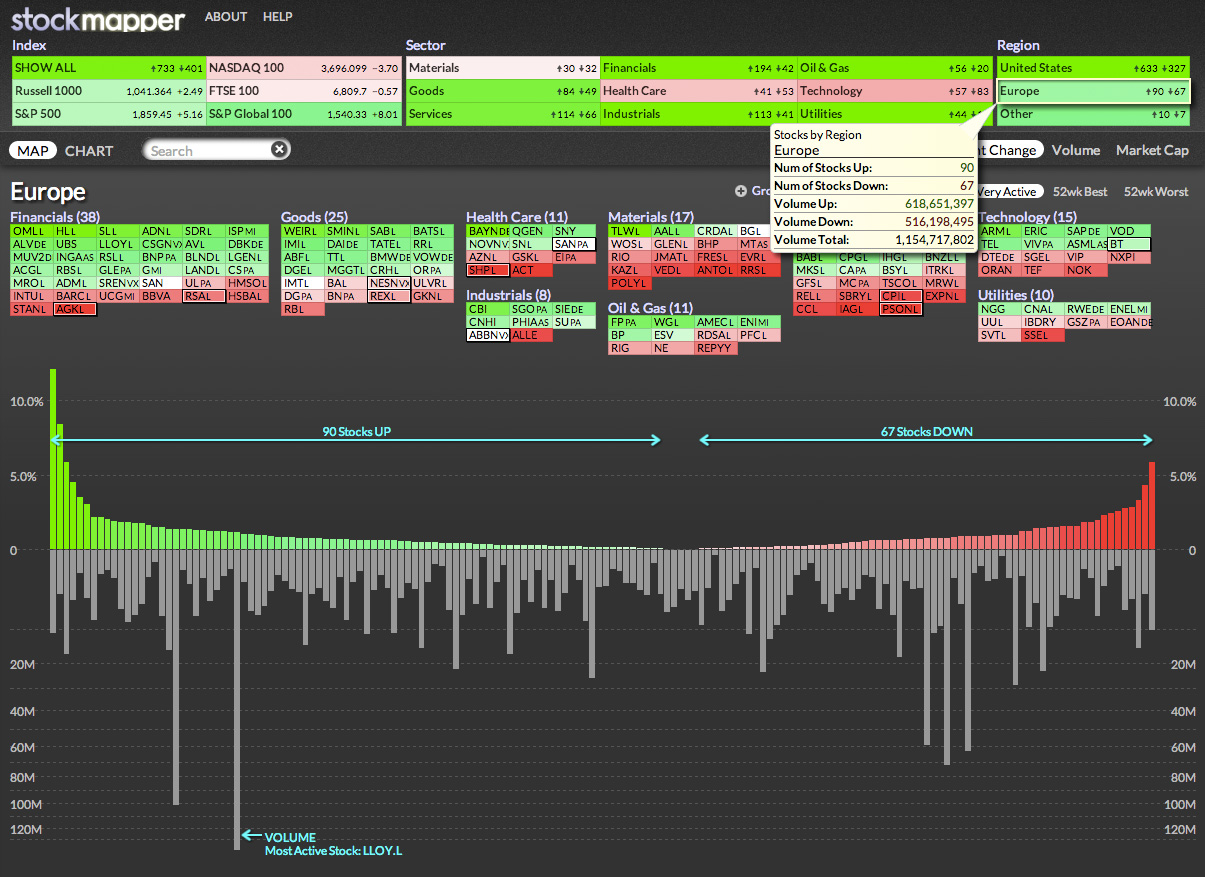Open the ABOUT page

coord(226,17)
